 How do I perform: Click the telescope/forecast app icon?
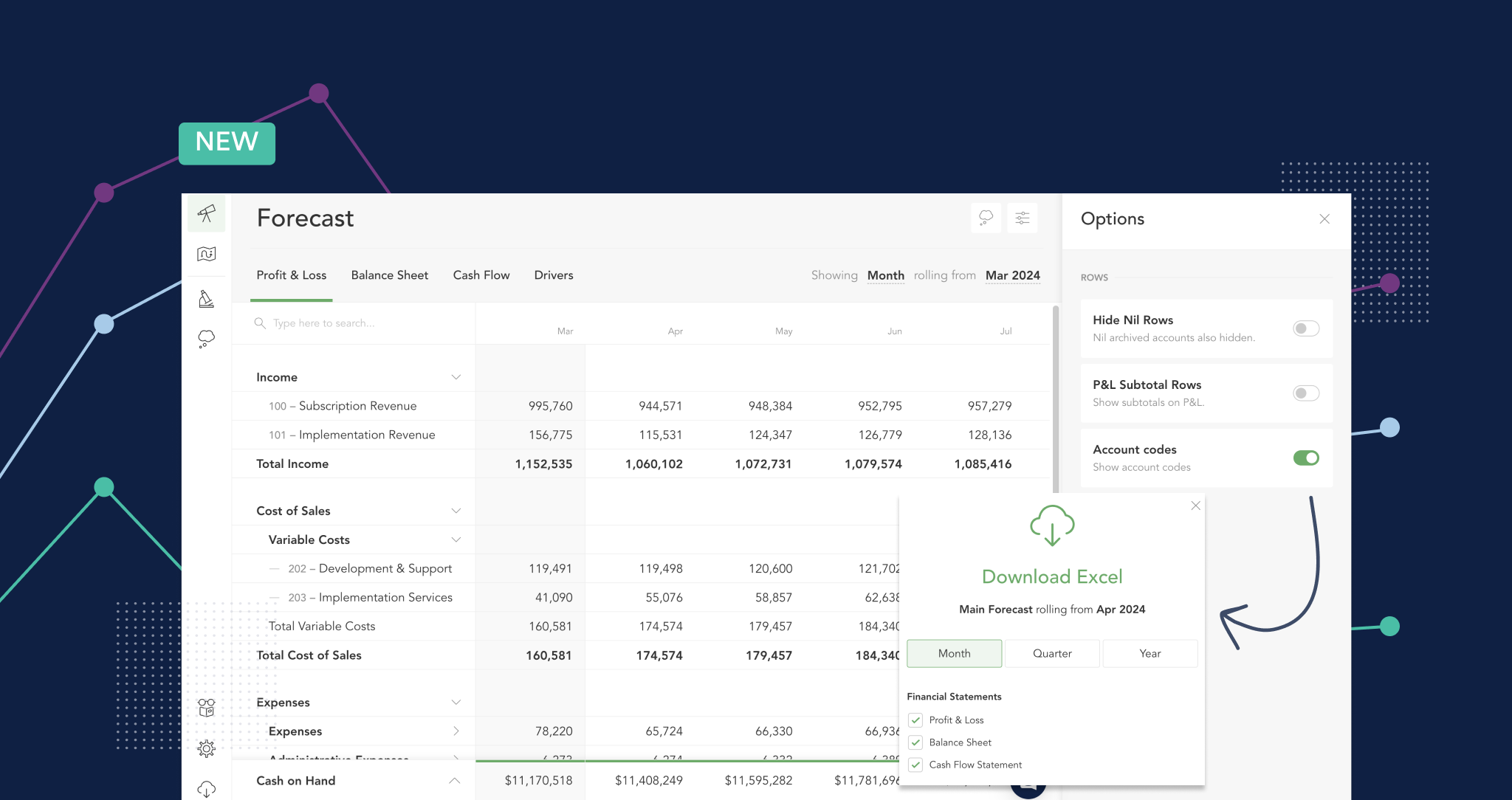click(x=207, y=214)
